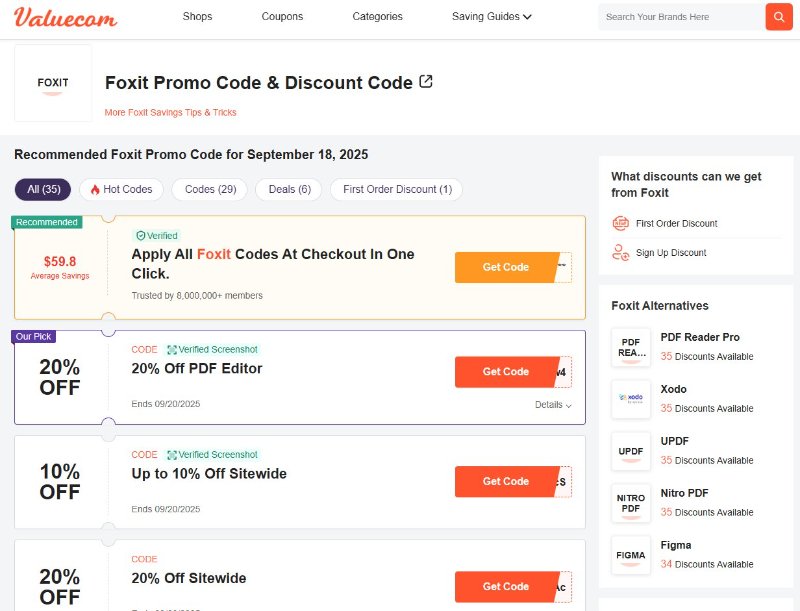Enable the Deals (6) filter

(288, 189)
